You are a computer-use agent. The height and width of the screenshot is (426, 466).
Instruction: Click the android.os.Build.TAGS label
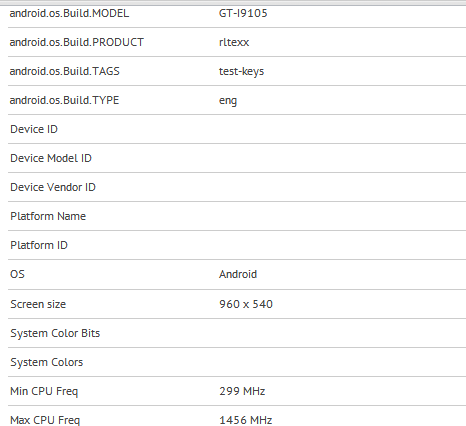coord(65,71)
